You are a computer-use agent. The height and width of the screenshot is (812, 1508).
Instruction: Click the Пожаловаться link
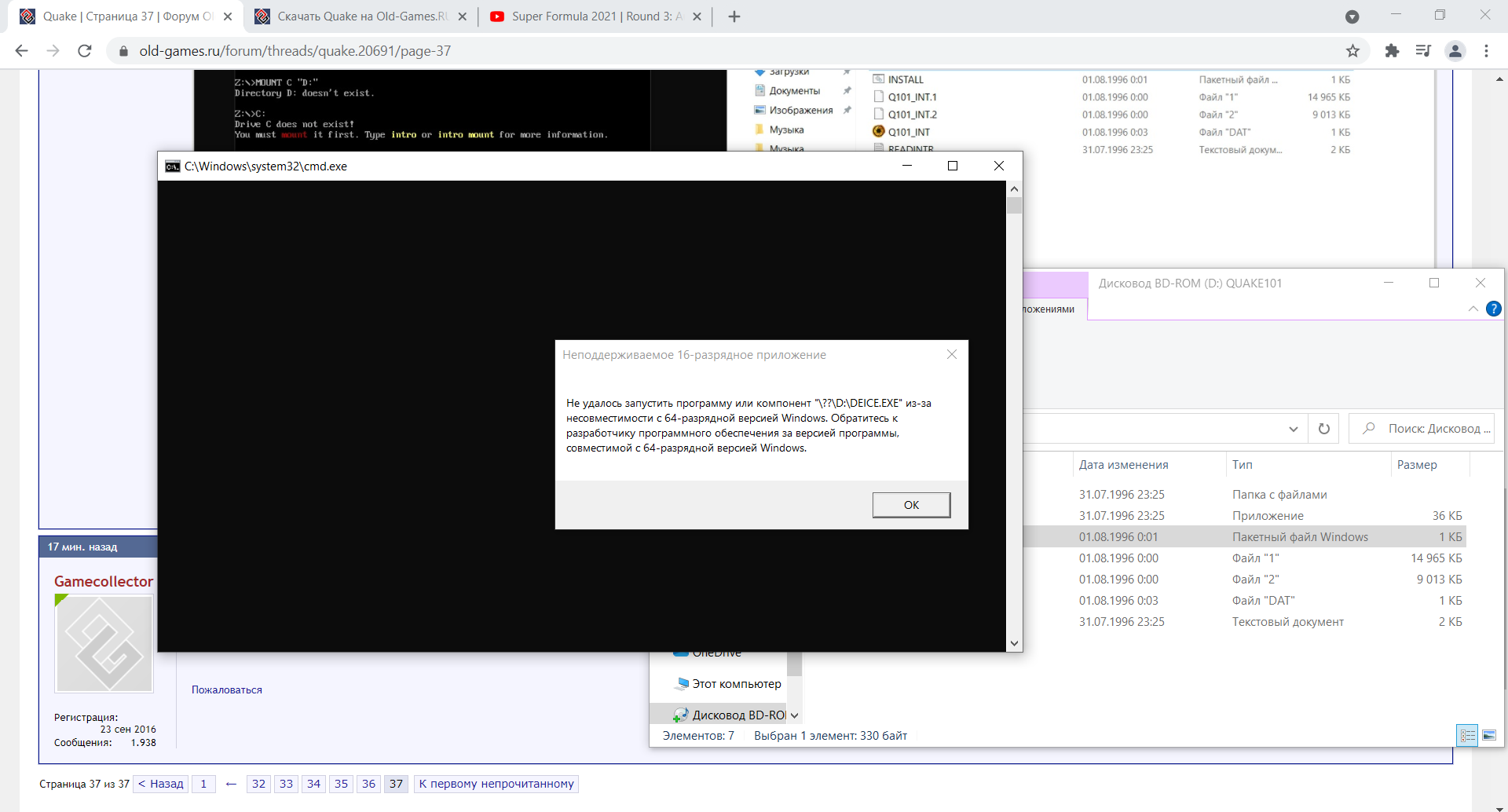click(227, 689)
